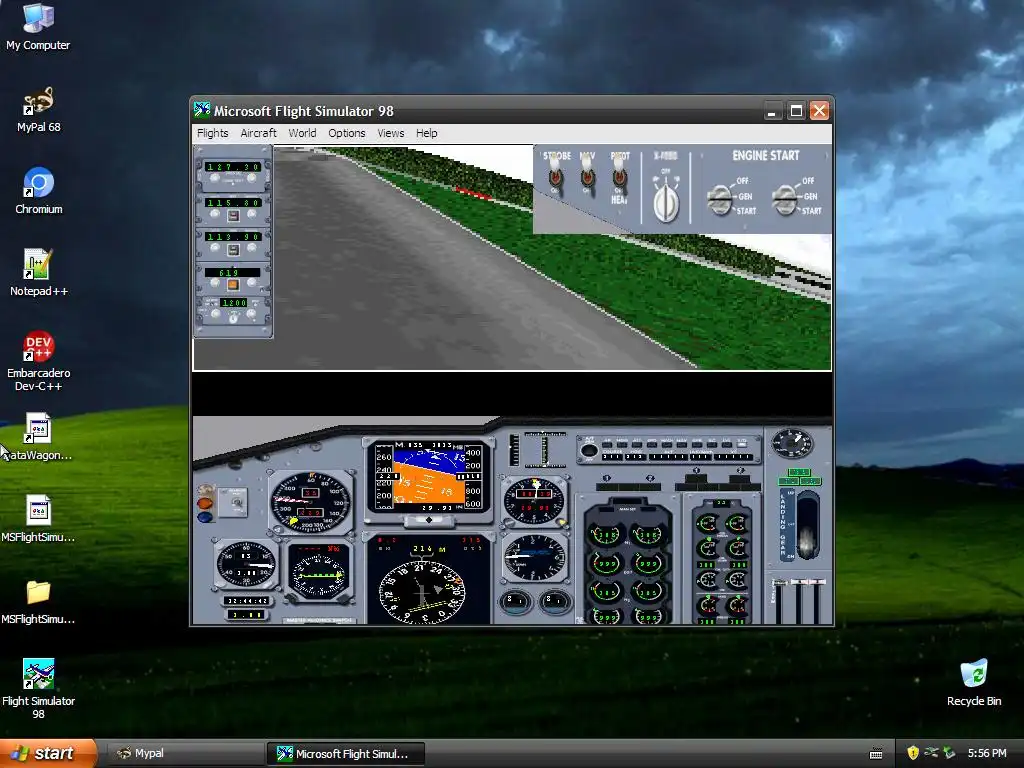Select the Recycle Bin icon
The width and height of the screenshot is (1024, 768).
point(974,683)
